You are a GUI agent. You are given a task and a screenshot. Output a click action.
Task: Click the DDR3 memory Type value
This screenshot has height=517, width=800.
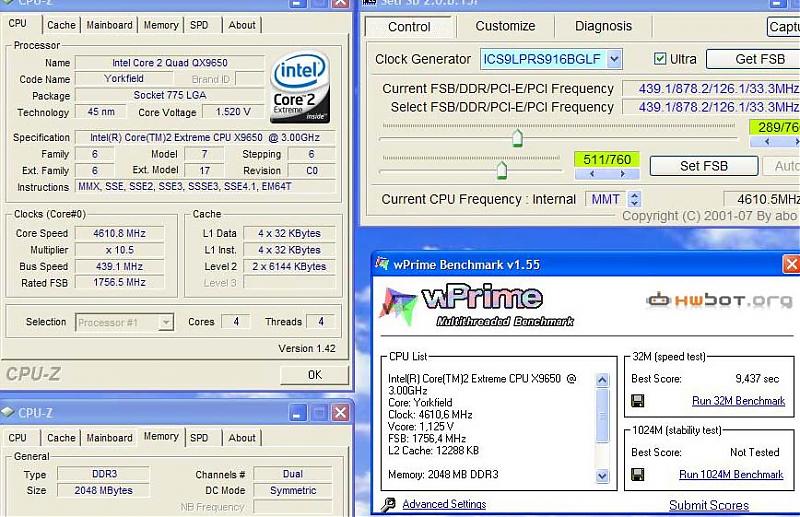point(104,474)
